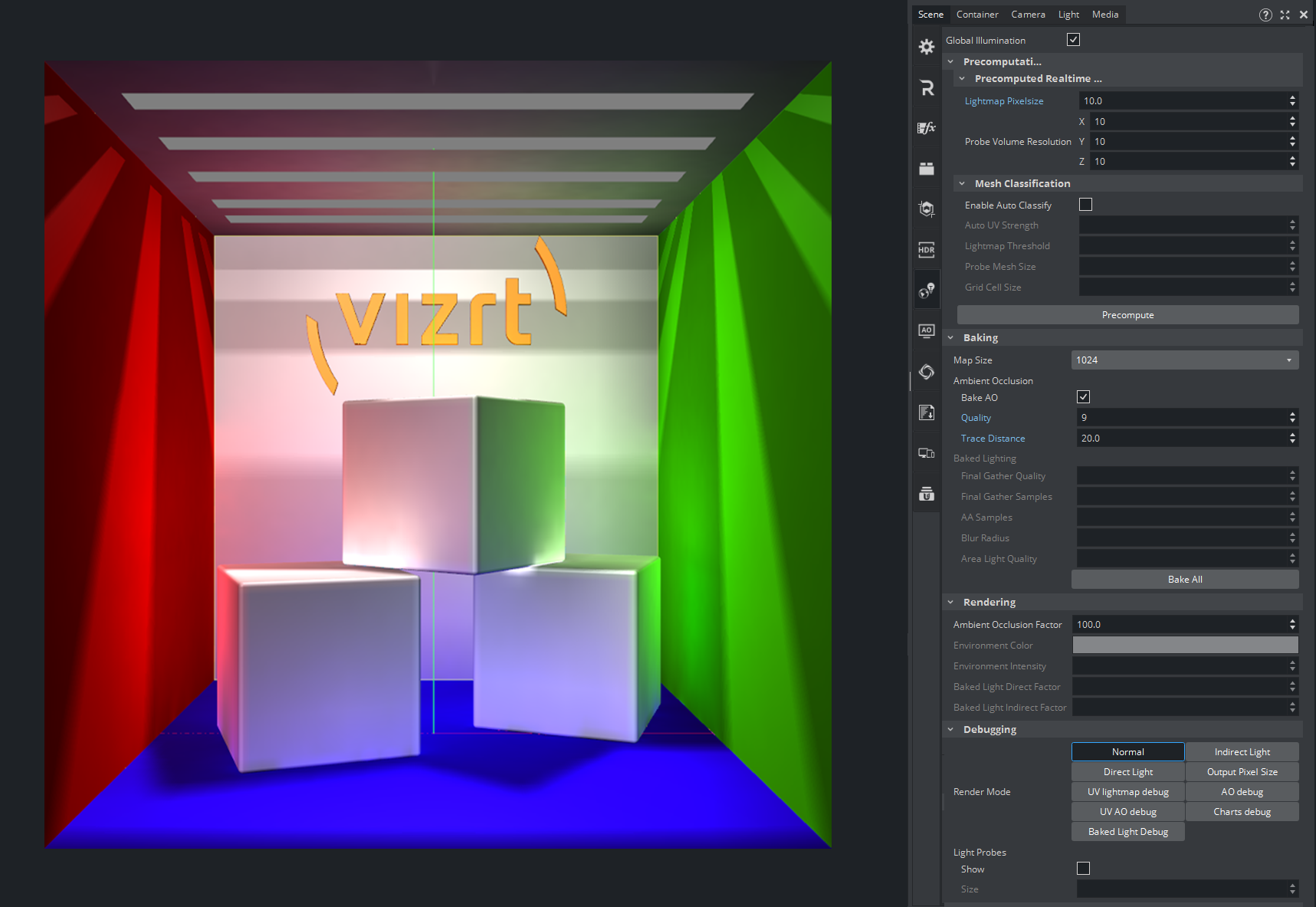Screen dimensions: 1316x907
Task: Click the help question mark icon
Action: click(1265, 15)
